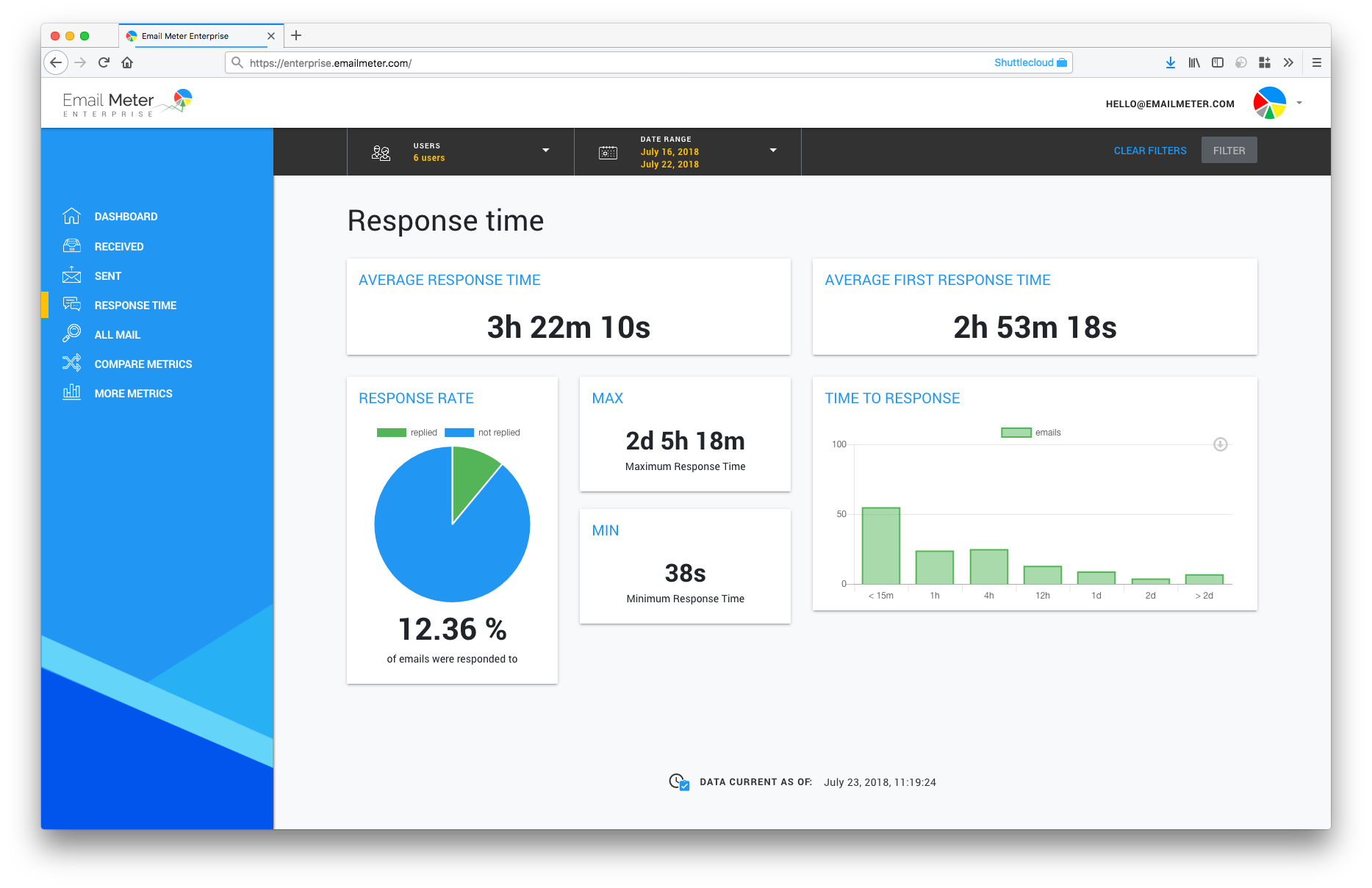Click the users icon in the filter bar
Screen dimensions: 1372x888
coord(381,151)
